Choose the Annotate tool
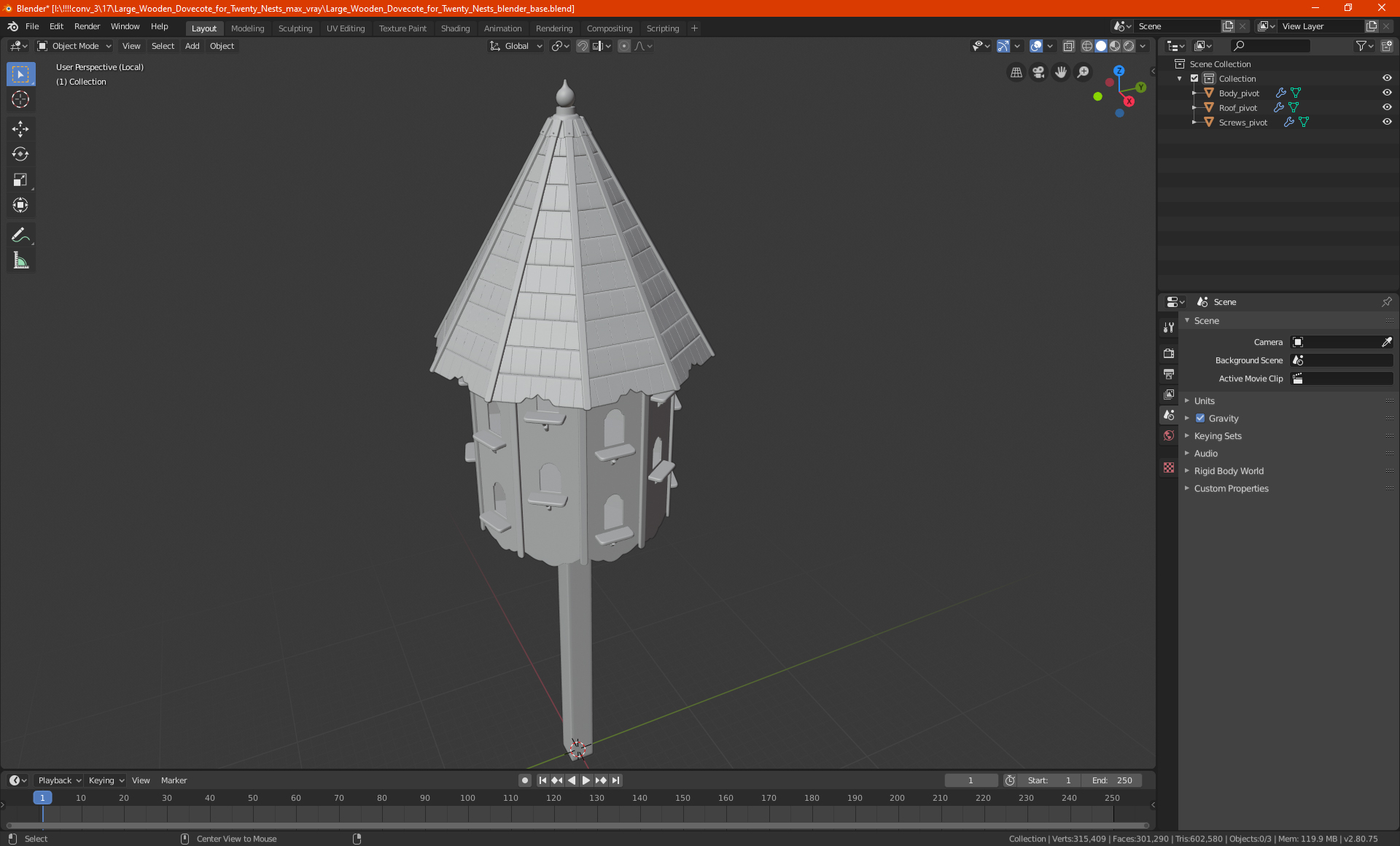Screen dimensions: 1400x846 pos(20,235)
